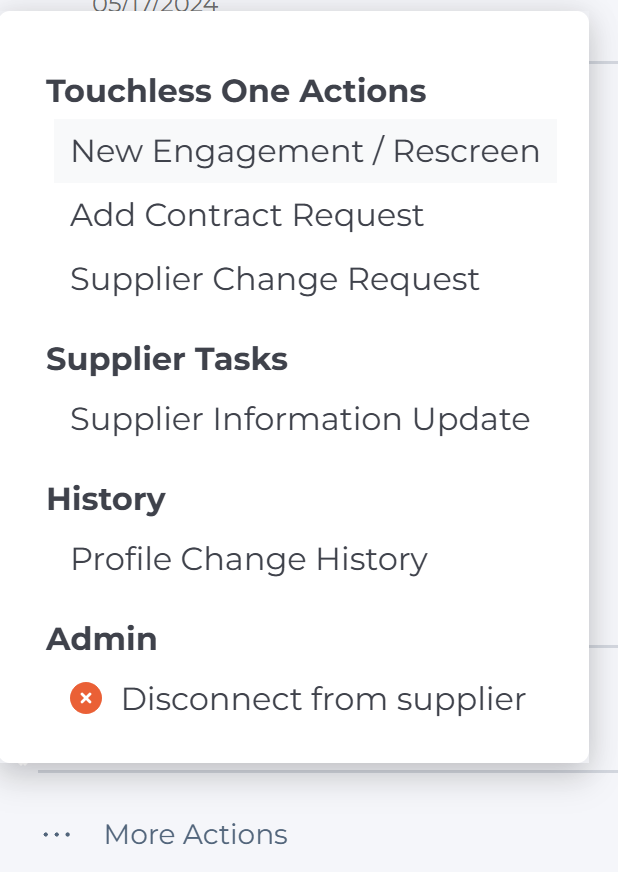
Task: Choose the Rescreen option under Touchless One Actions
Action: 305,151
